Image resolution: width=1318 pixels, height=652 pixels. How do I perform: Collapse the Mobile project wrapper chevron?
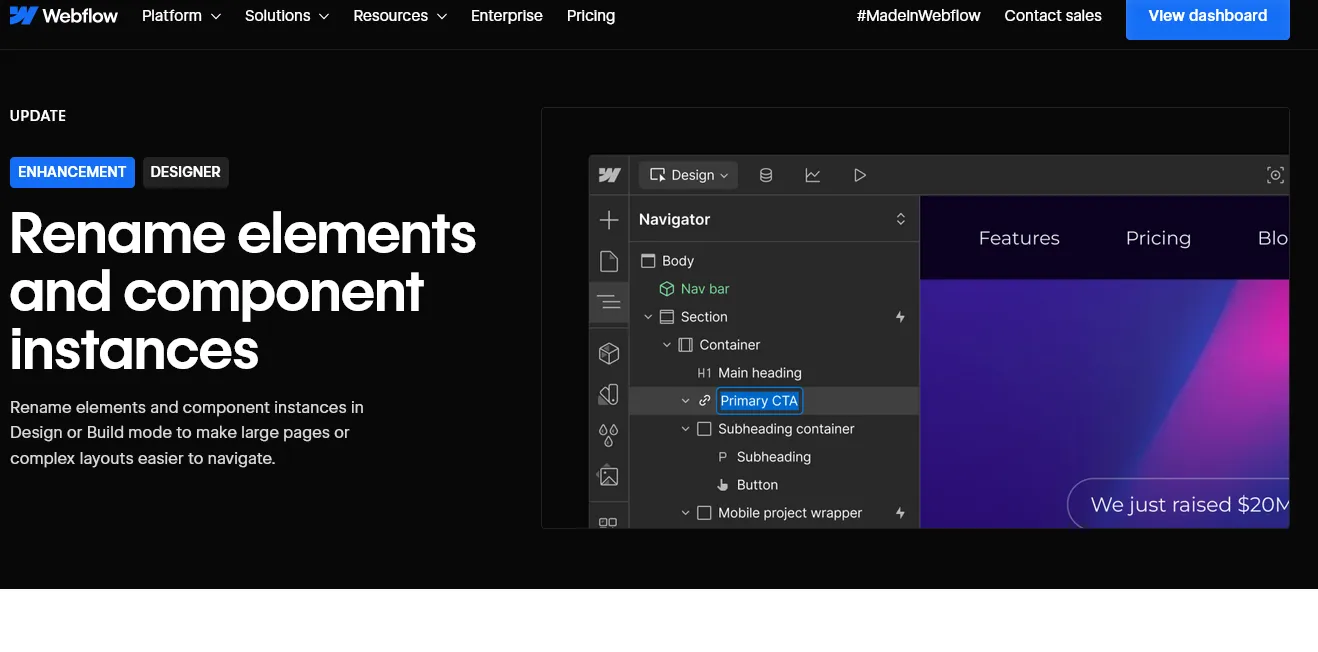685,513
